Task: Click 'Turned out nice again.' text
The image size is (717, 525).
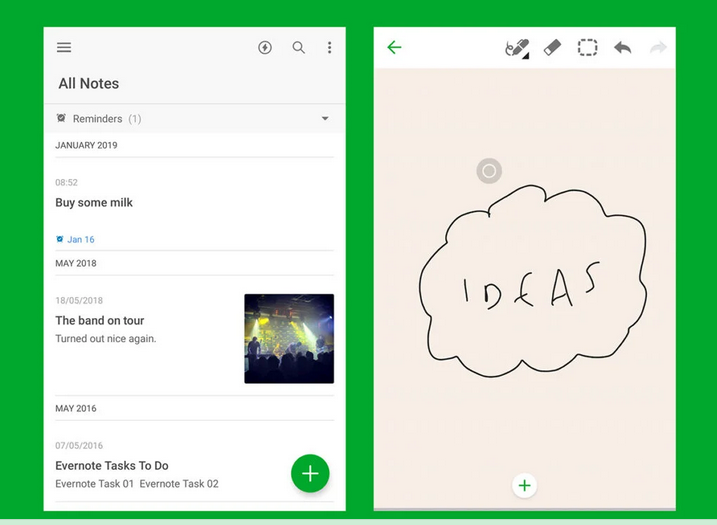Action: (x=106, y=338)
